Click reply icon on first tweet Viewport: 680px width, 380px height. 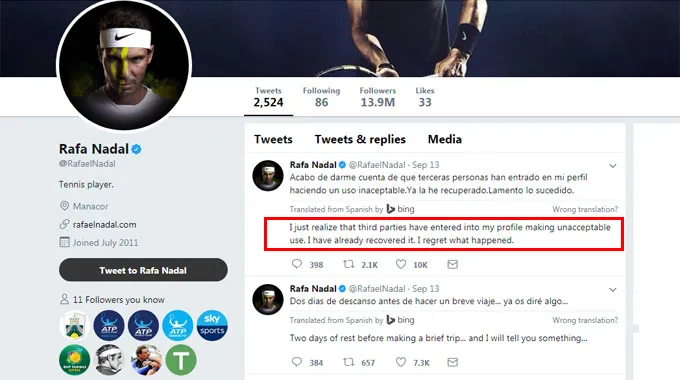pos(297,264)
